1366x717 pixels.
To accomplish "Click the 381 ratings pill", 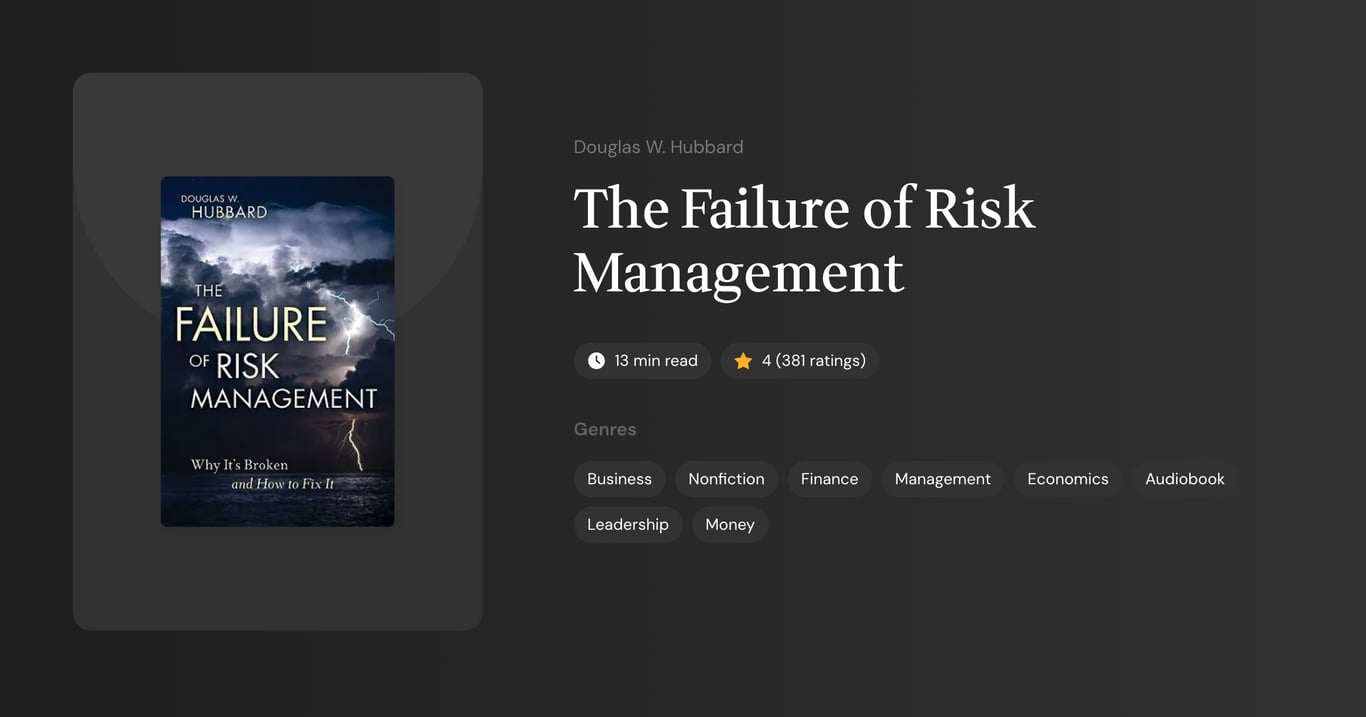I will (800, 360).
